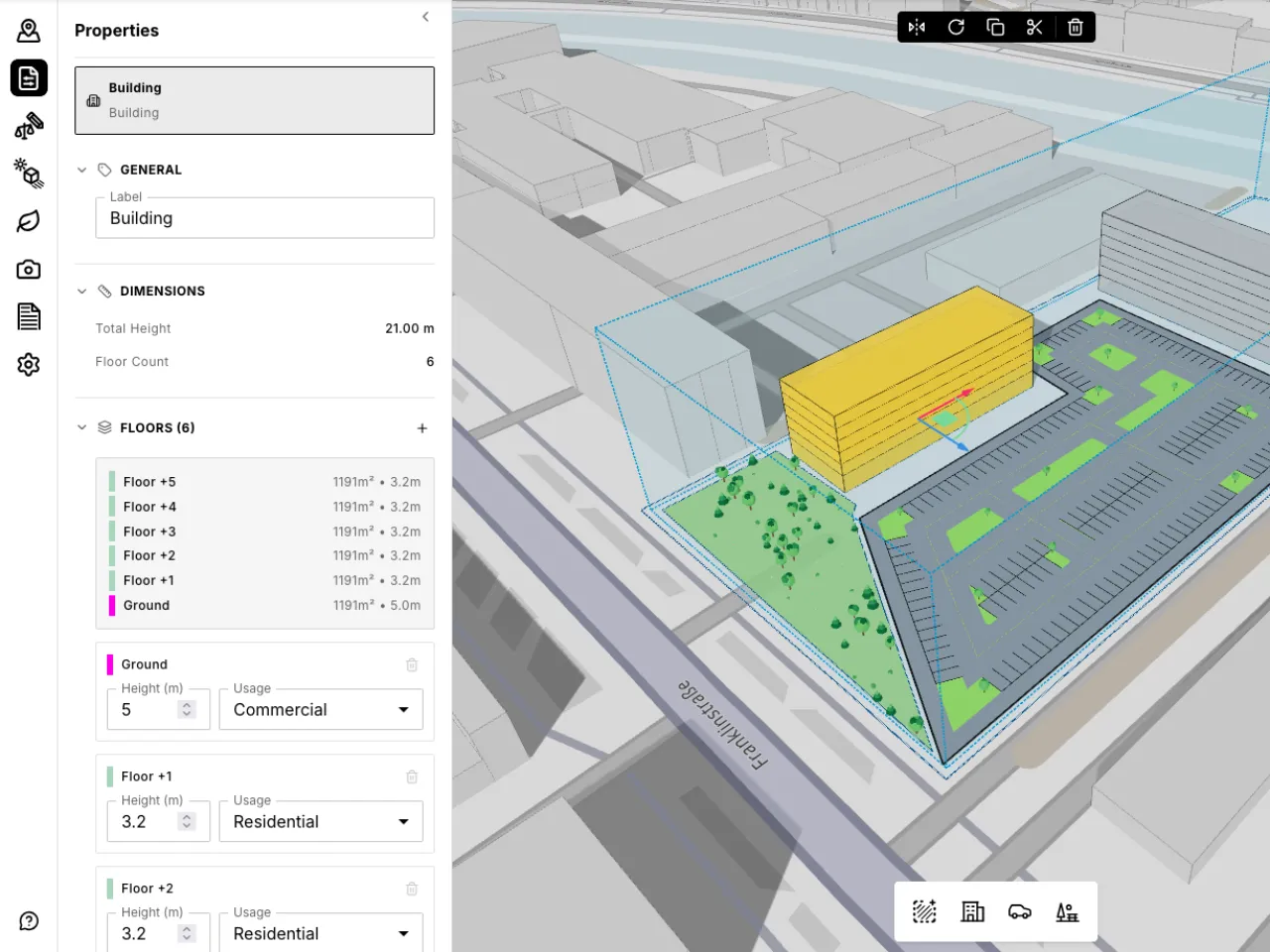This screenshot has height=952, width=1270.
Task: Open the Floor +1 Usage dropdown
Action: point(321,822)
